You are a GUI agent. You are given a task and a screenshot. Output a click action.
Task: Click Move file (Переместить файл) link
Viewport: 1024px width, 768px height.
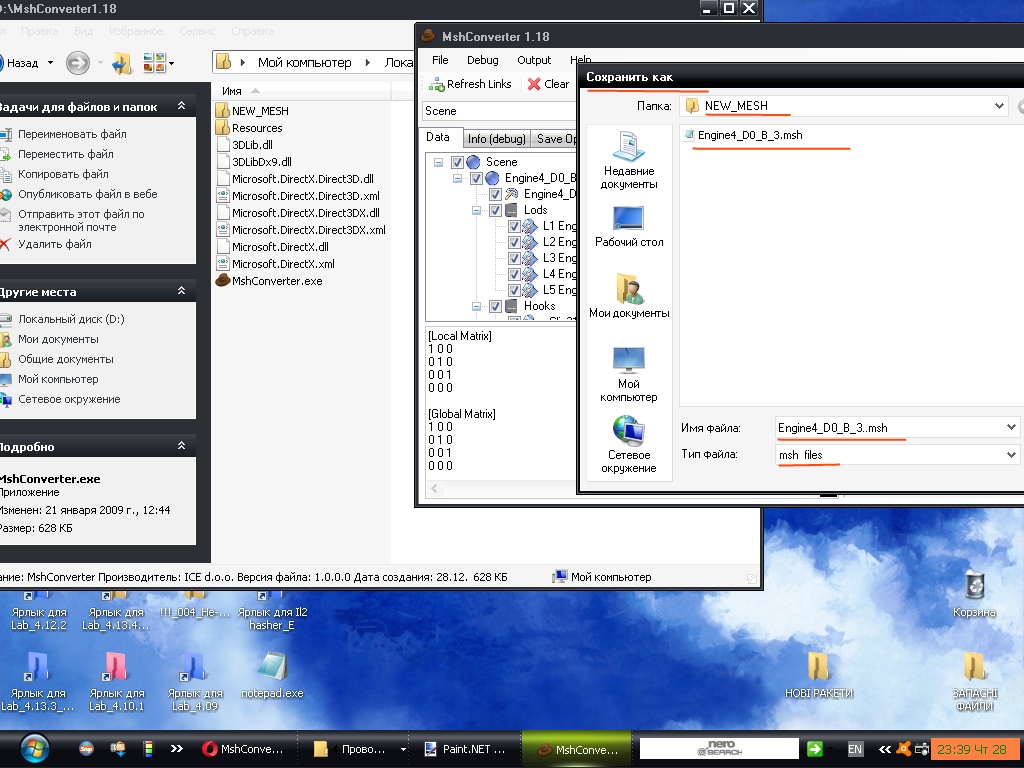(65, 154)
